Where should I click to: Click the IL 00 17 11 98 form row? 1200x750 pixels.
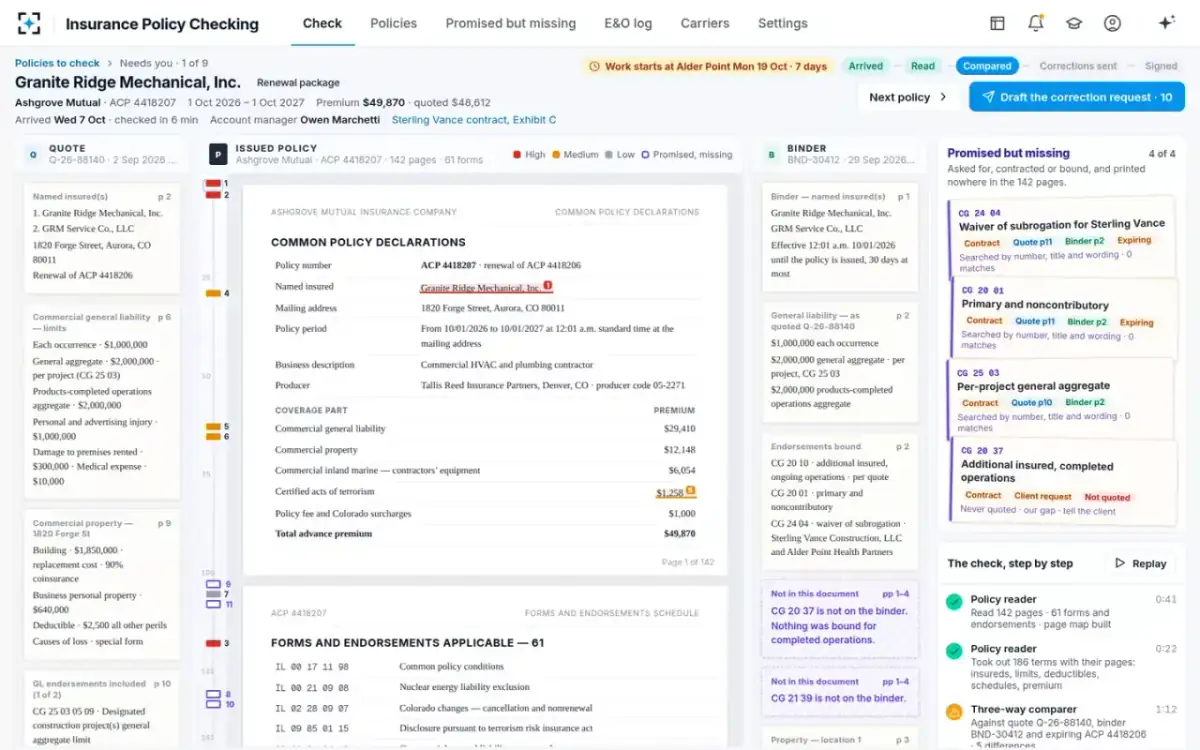485,666
